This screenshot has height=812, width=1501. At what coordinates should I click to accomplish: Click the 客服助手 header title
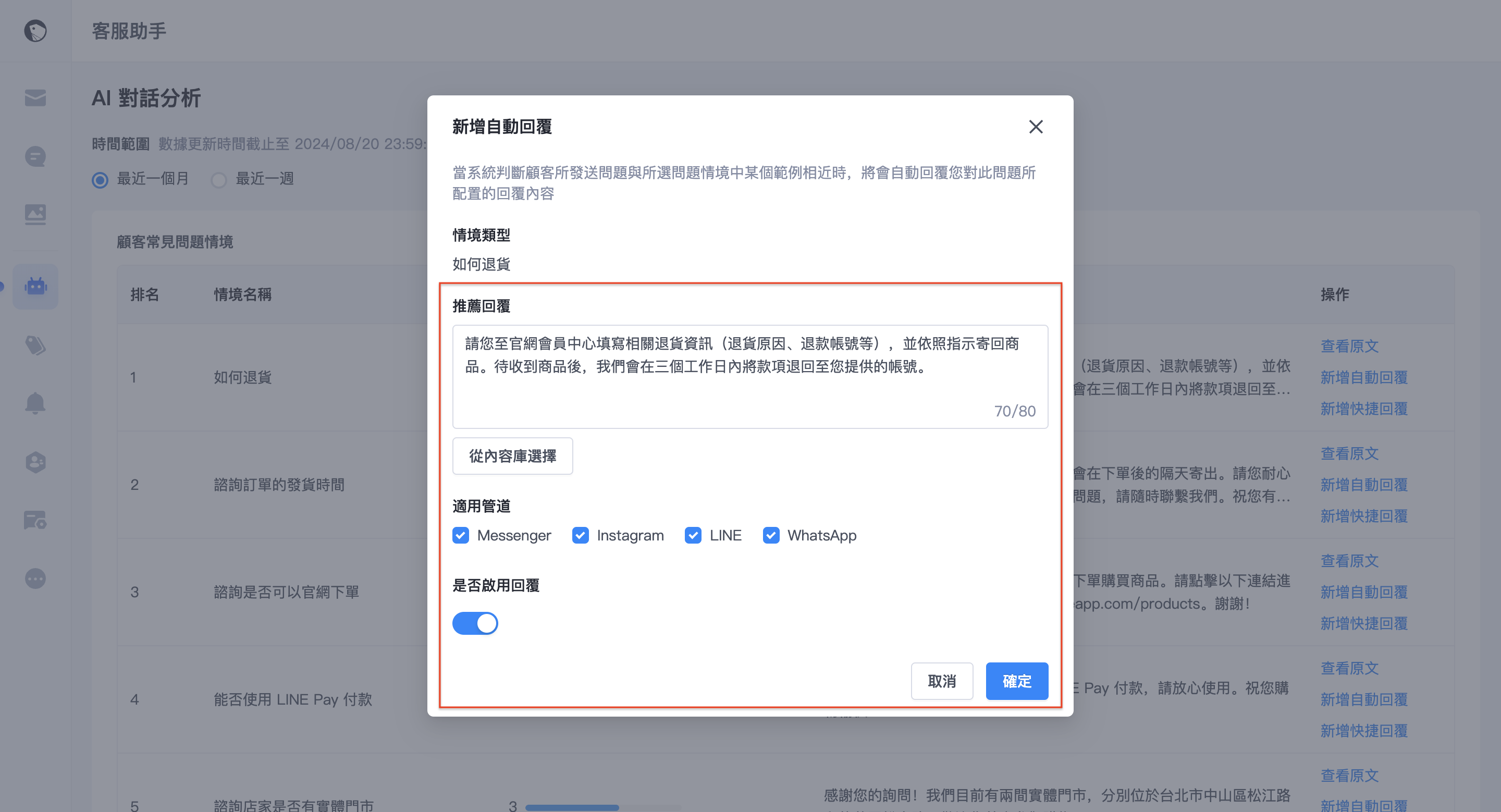click(x=129, y=31)
